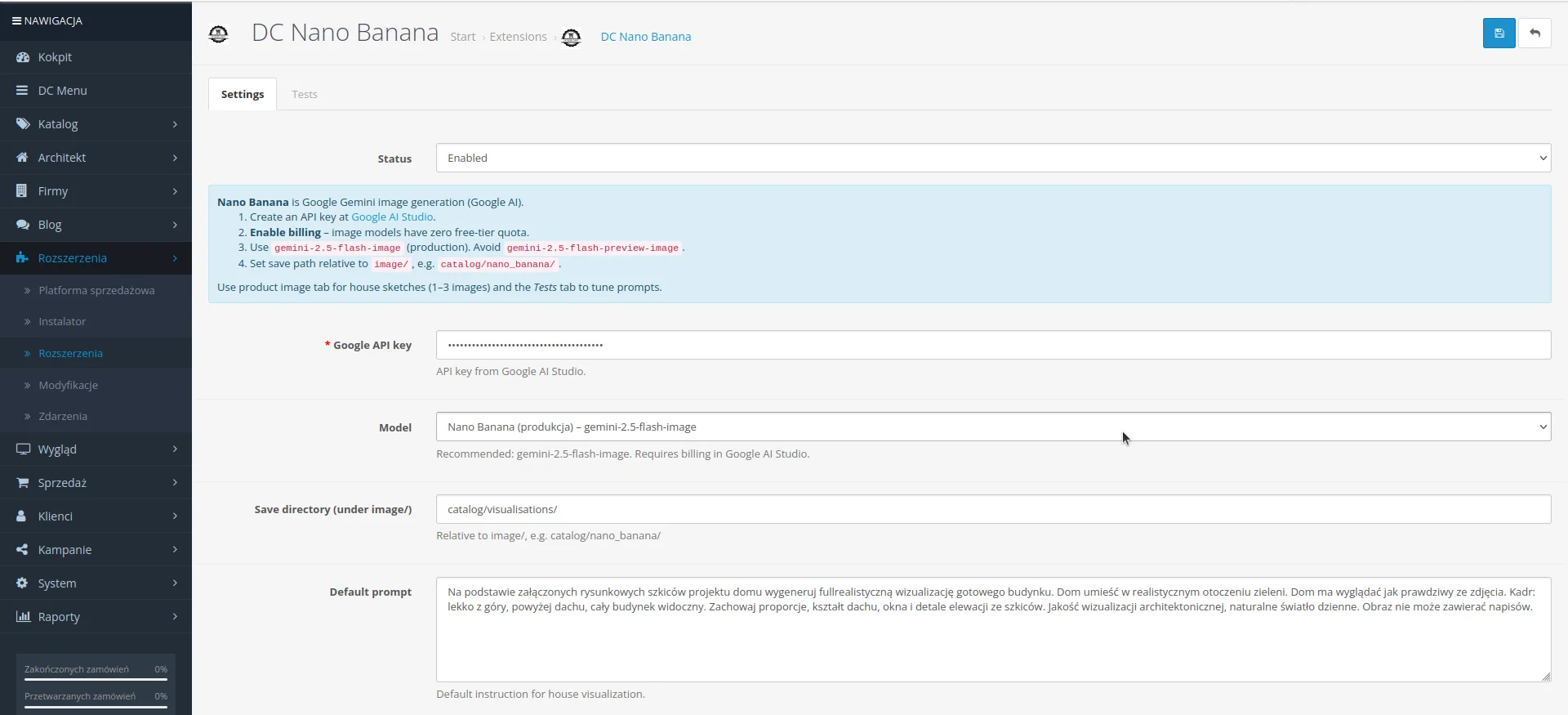This screenshot has height=715, width=1568.
Task: Click the DC Nano Banana breadcrumb link
Action: pyautogui.click(x=645, y=37)
